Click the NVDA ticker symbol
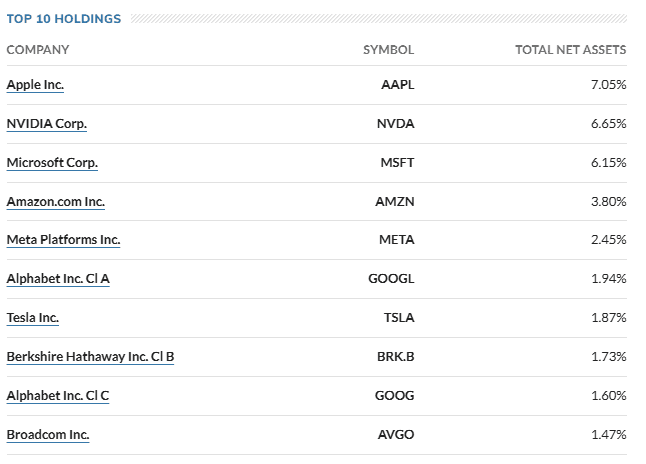This screenshot has width=646, height=464. tap(396, 124)
